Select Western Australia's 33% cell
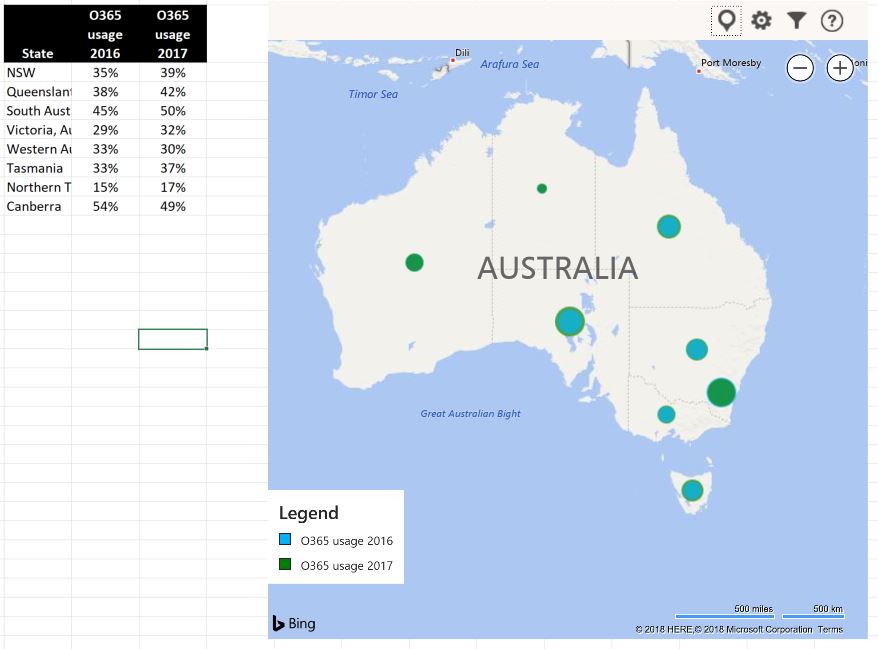 105,149
